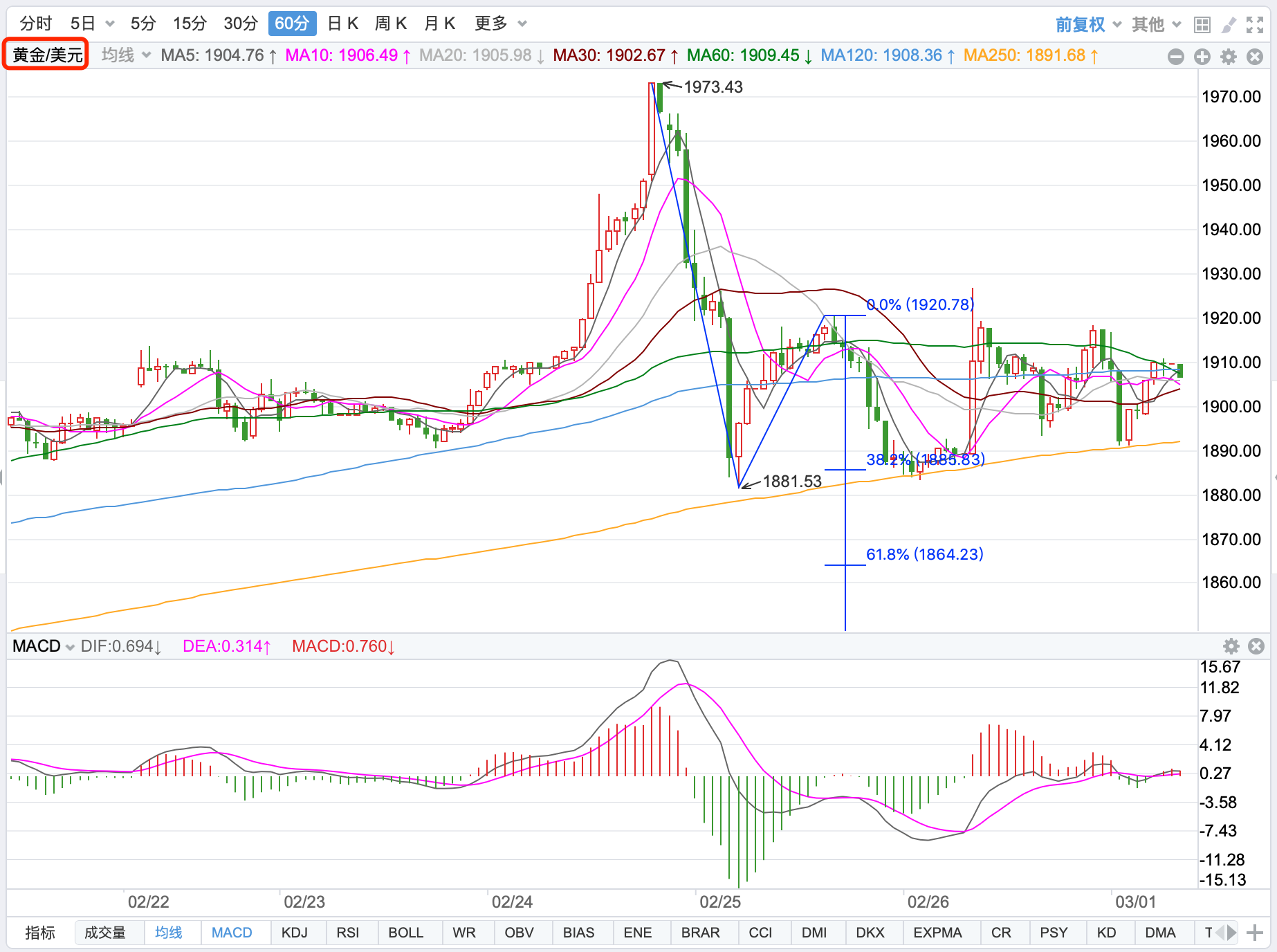
Task: Switch to 分时 intraday view
Action: coord(36,24)
